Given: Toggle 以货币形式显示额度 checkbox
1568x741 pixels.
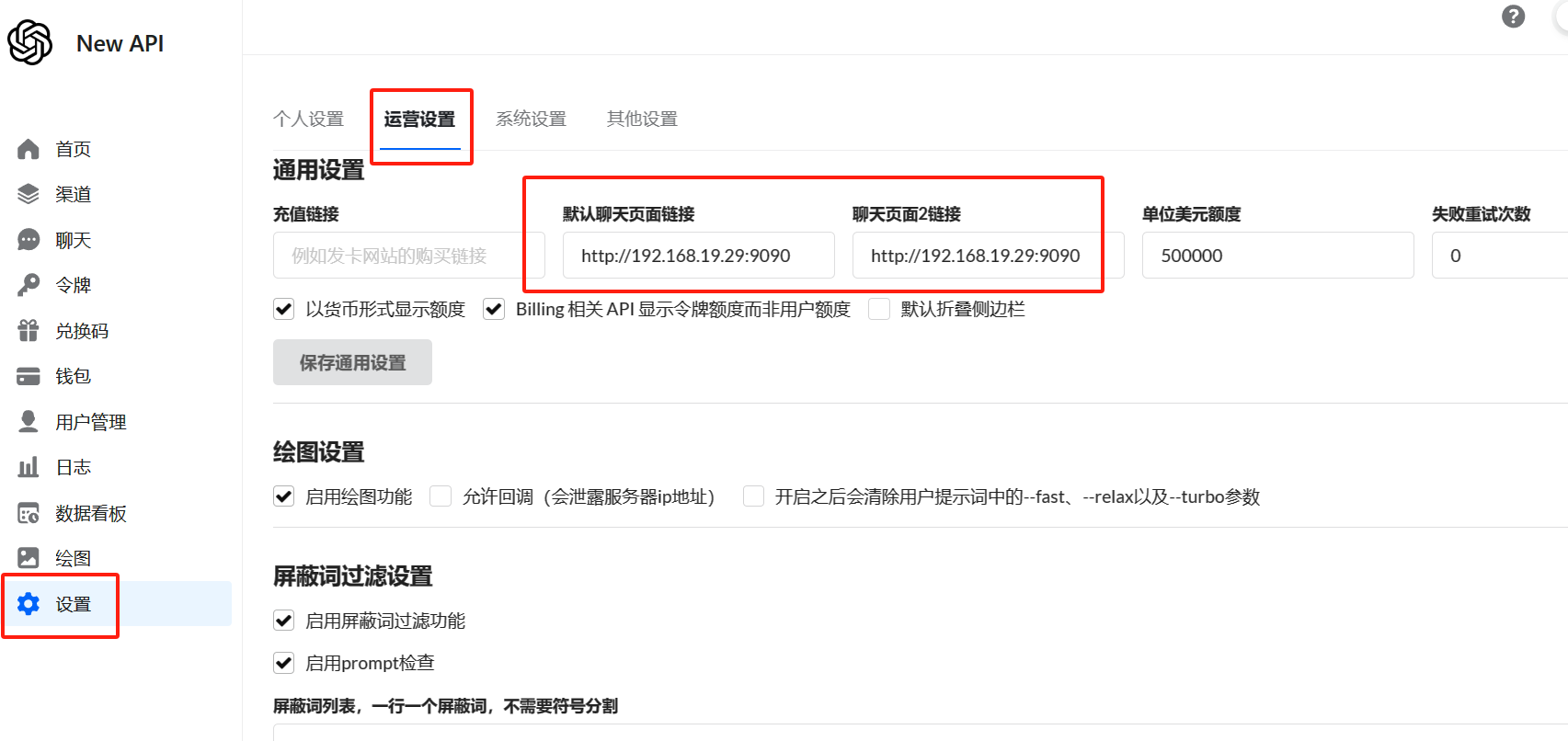Looking at the screenshot, I should click(x=284, y=309).
